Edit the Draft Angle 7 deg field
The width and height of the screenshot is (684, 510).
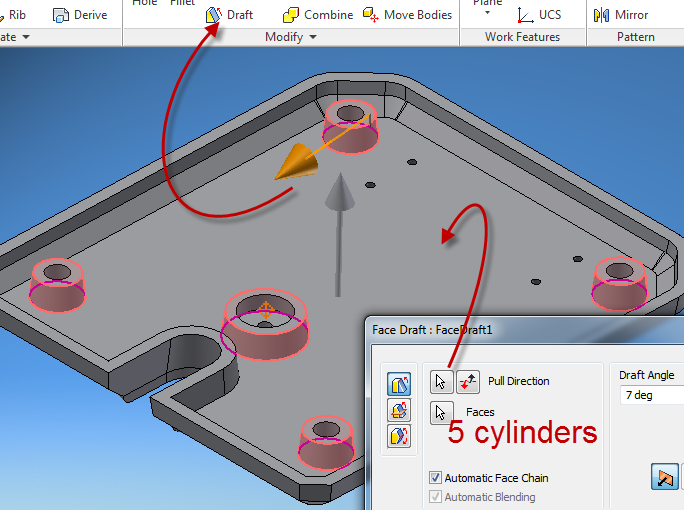click(652, 395)
